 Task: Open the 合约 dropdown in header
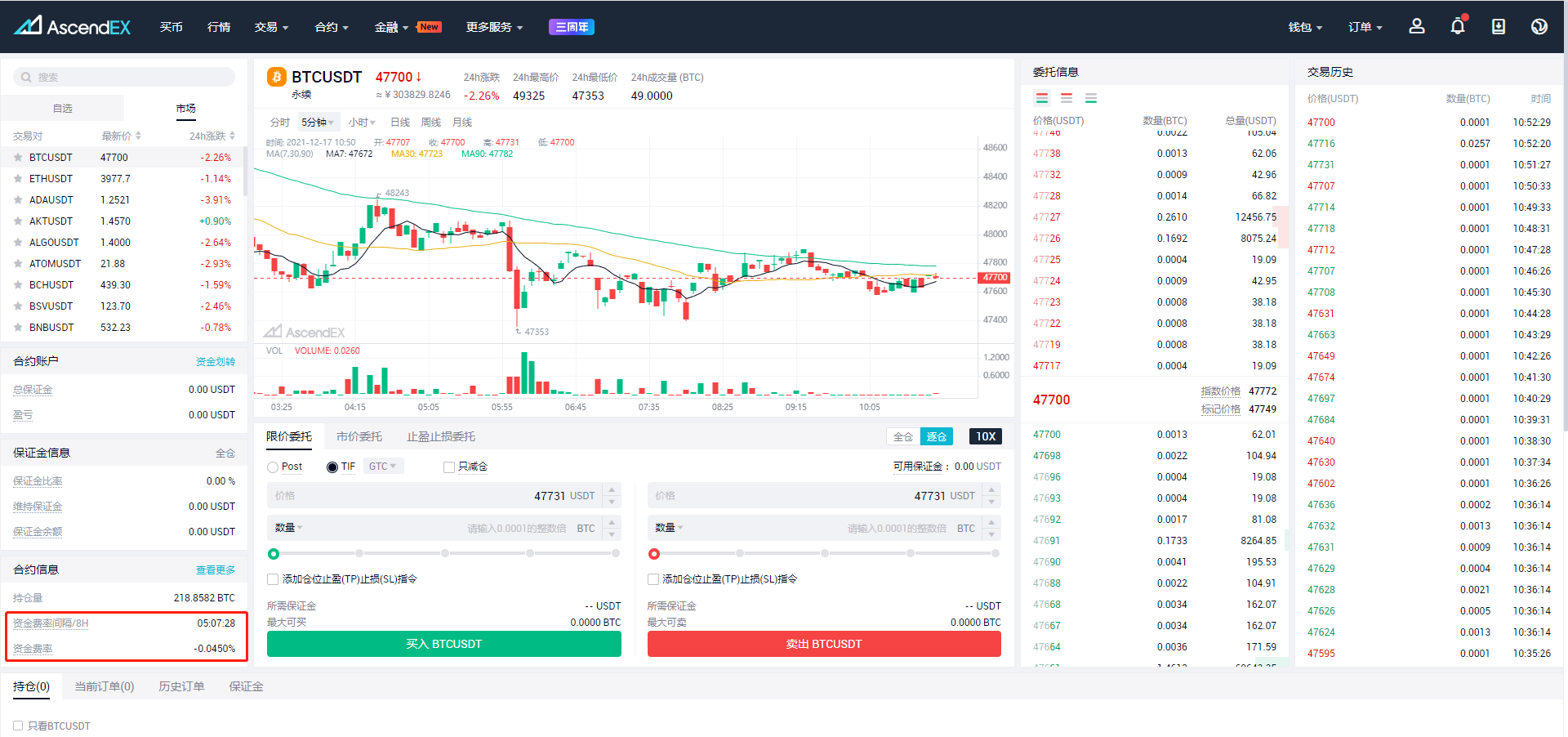pos(332,27)
